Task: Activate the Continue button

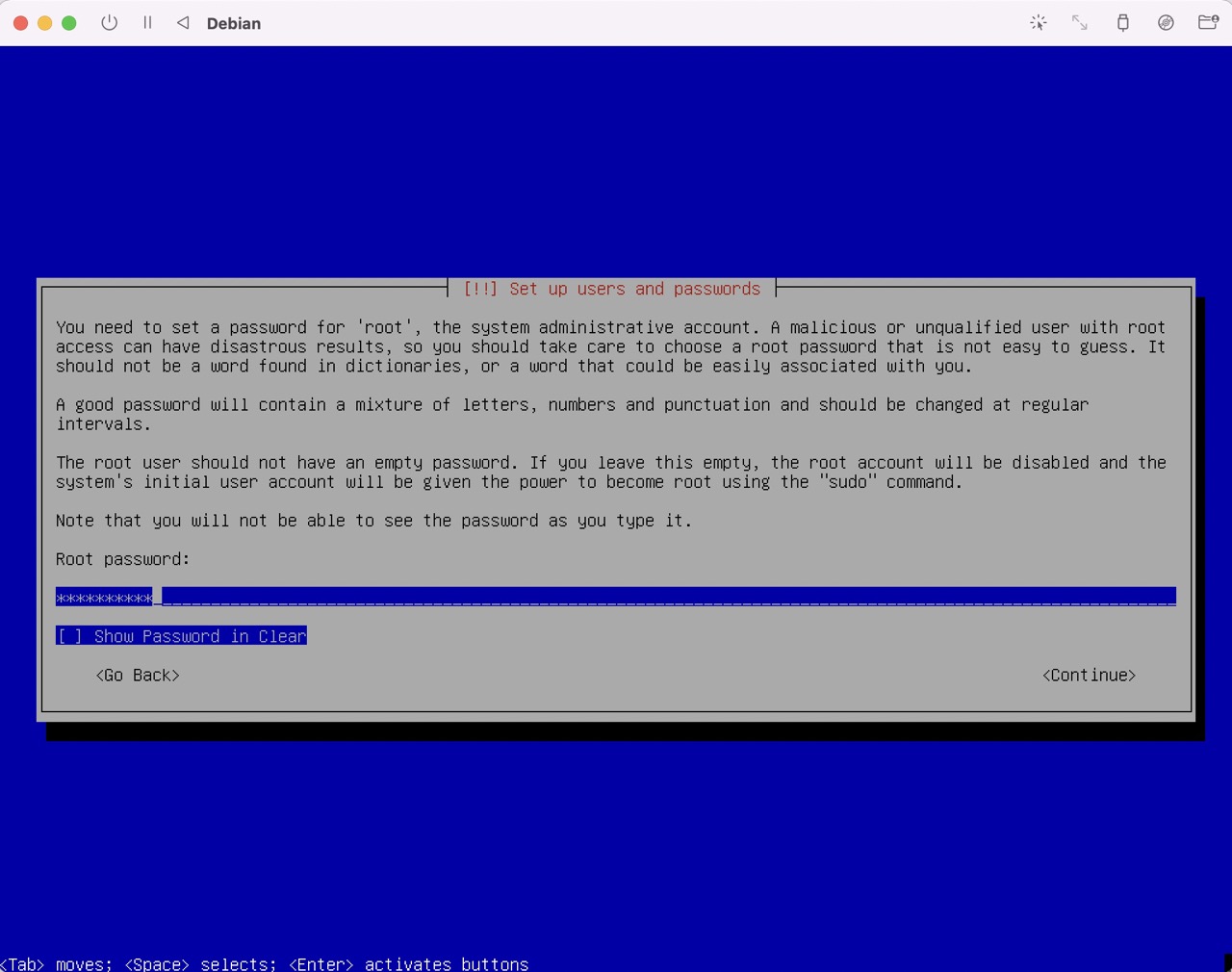Action: 1089,675
